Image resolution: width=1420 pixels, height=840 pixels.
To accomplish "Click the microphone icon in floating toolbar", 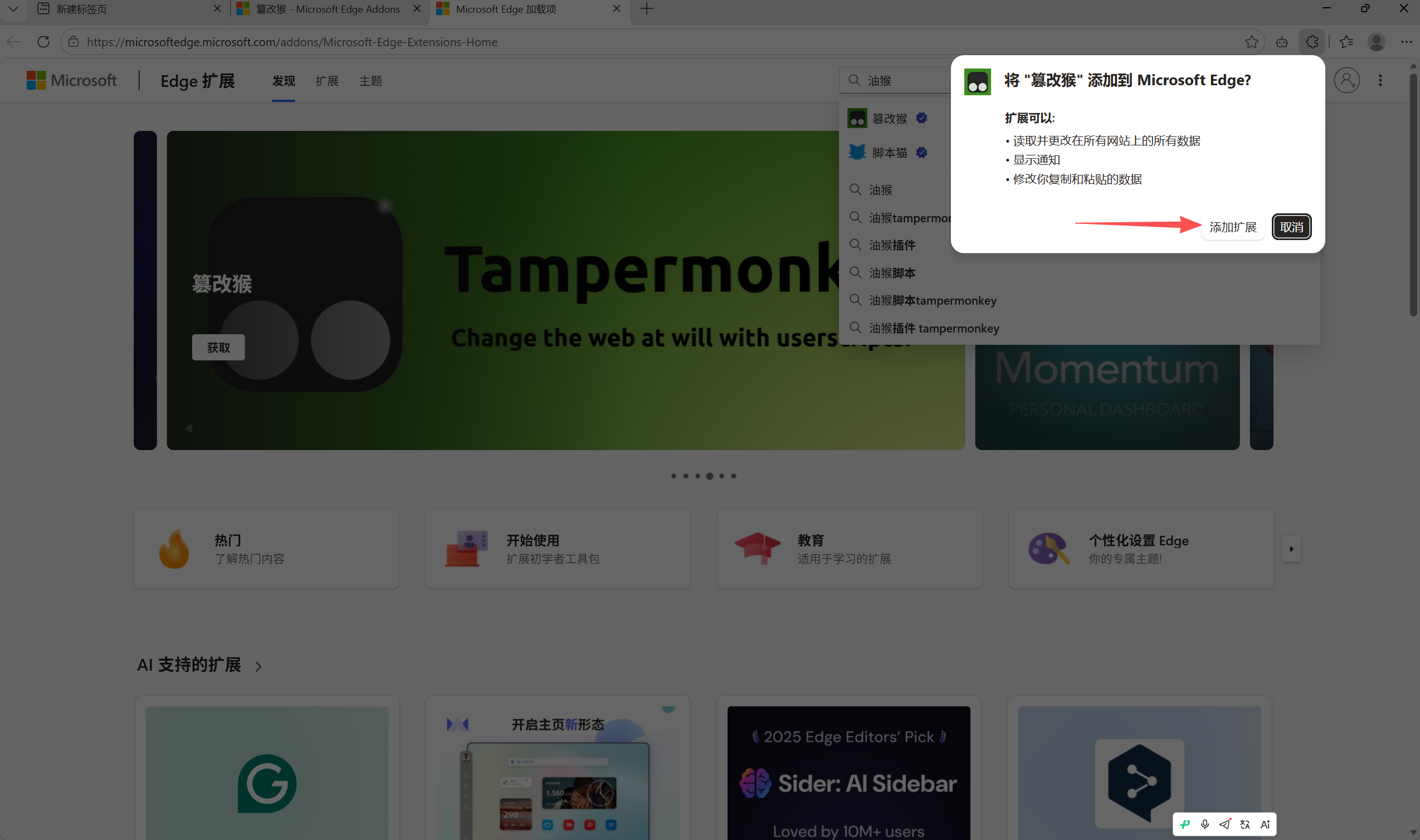I will coord(1205,824).
